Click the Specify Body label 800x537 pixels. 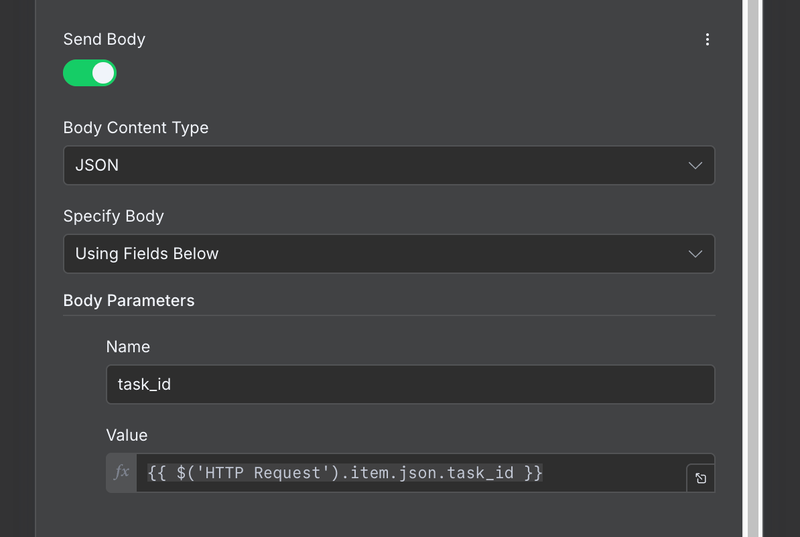point(113,216)
